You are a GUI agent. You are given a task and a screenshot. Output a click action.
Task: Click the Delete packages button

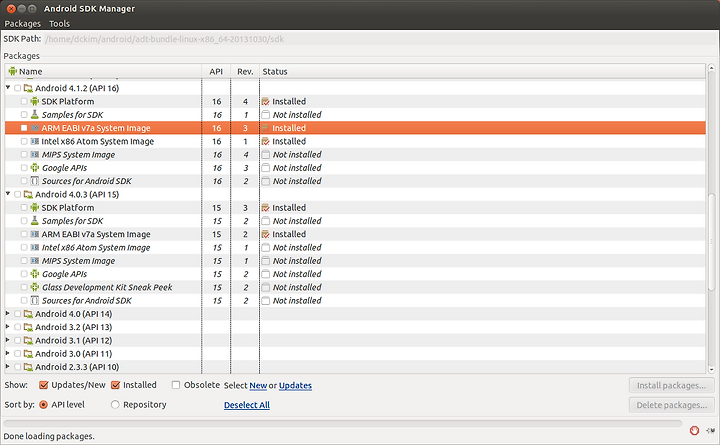click(x=671, y=405)
